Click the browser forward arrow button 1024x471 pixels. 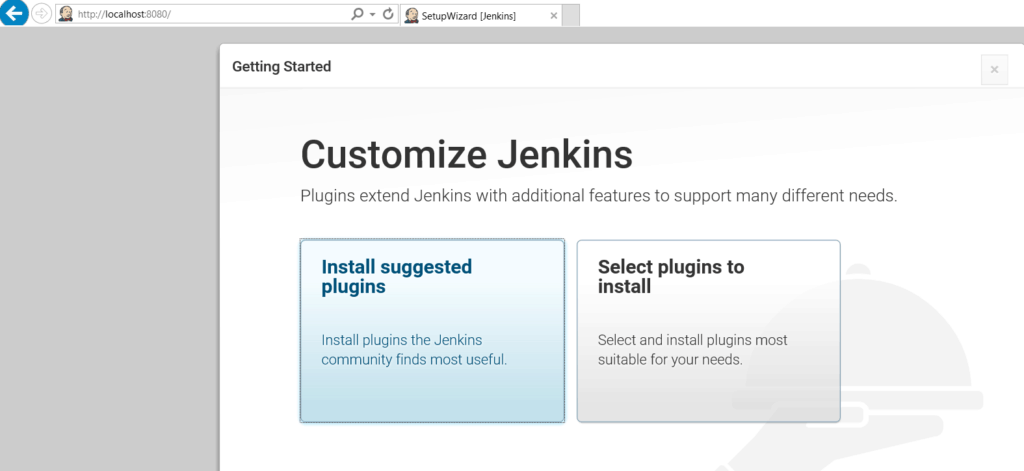pos(41,14)
